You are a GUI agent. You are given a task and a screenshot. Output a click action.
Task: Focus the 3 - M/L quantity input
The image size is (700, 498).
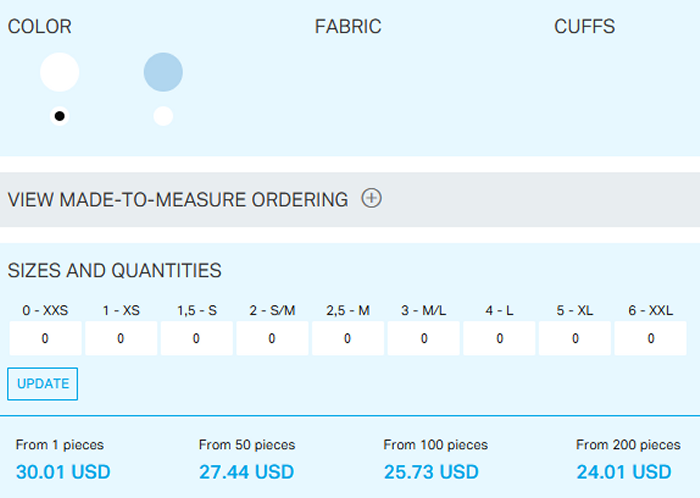pos(424,339)
